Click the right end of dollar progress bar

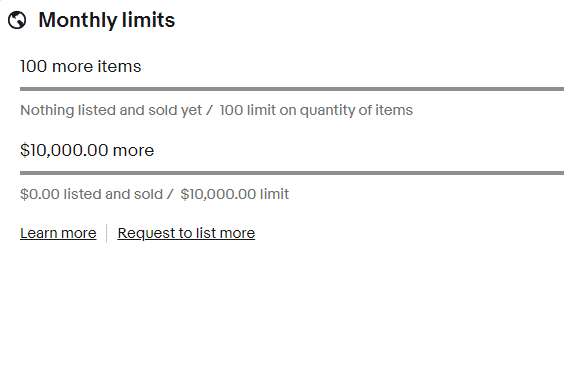click(x=561, y=173)
